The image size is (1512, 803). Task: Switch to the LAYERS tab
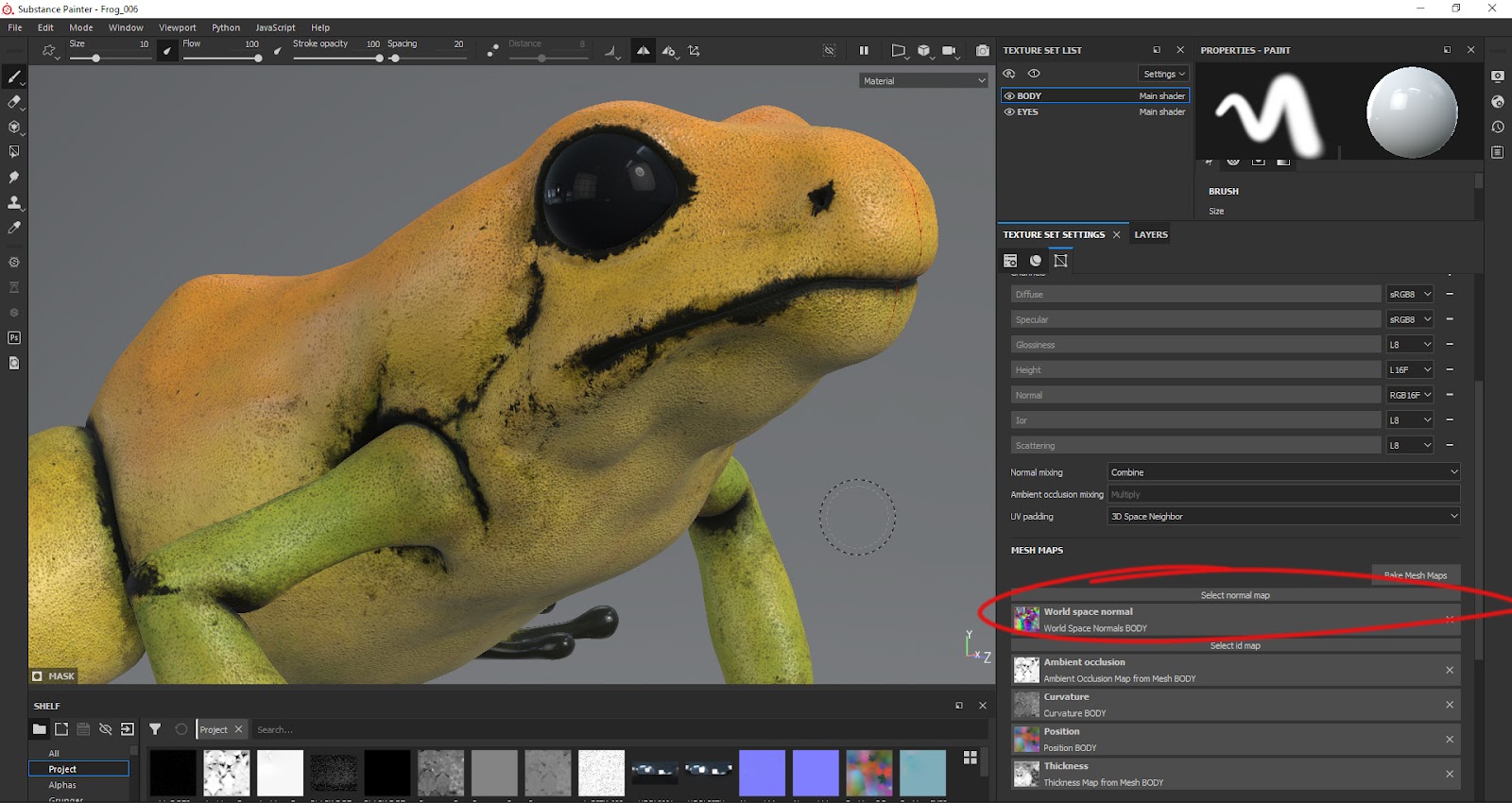(x=1150, y=235)
